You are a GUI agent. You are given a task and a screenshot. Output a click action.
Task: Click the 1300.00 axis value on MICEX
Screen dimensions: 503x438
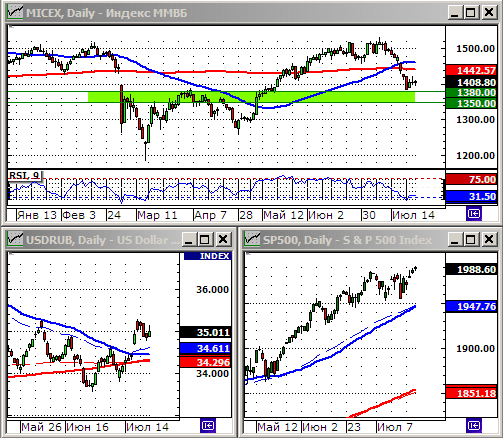pos(475,119)
